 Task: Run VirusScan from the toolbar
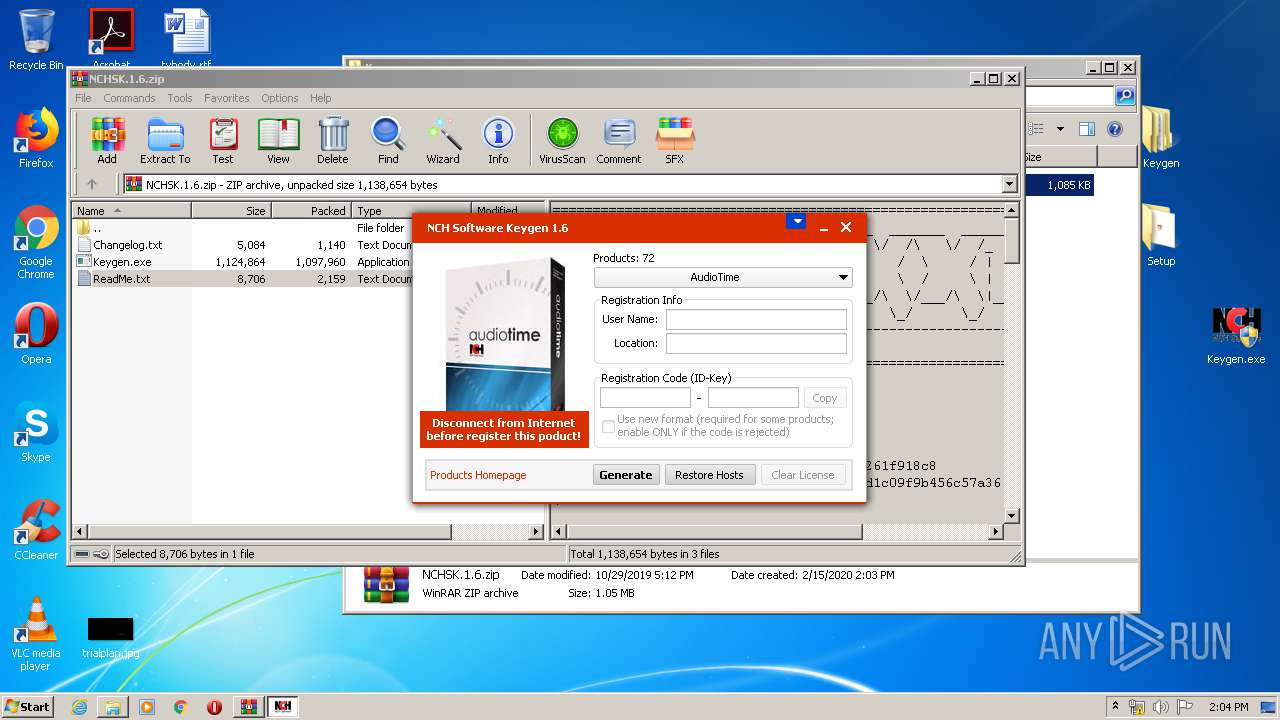click(562, 140)
